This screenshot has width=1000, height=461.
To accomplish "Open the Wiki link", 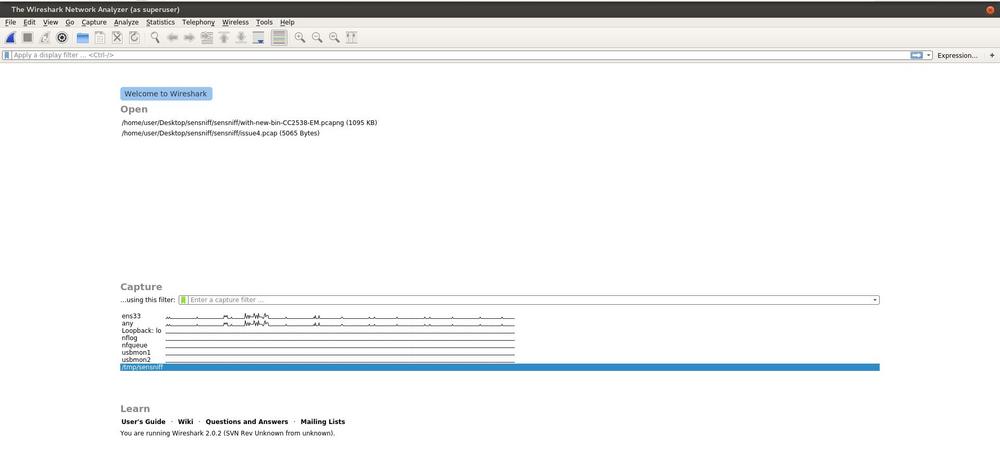I will [x=186, y=421].
